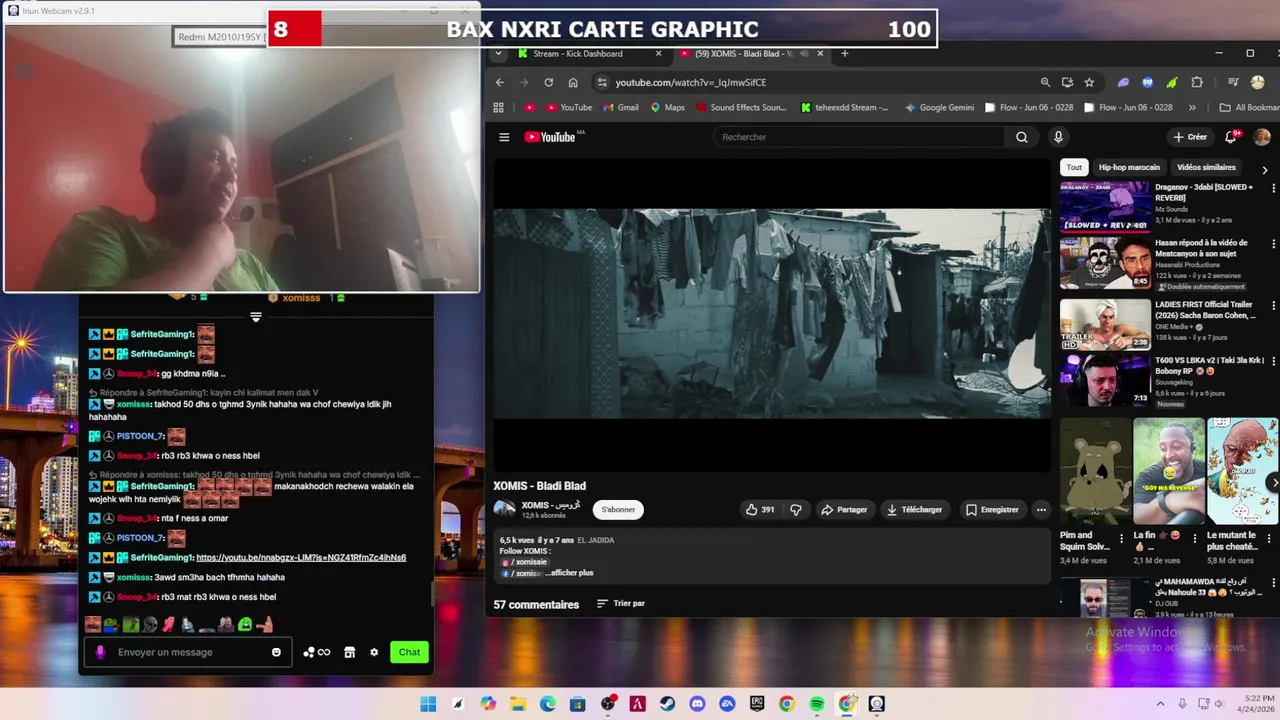
Task: Open Discord from the taskbar
Action: [697, 704]
